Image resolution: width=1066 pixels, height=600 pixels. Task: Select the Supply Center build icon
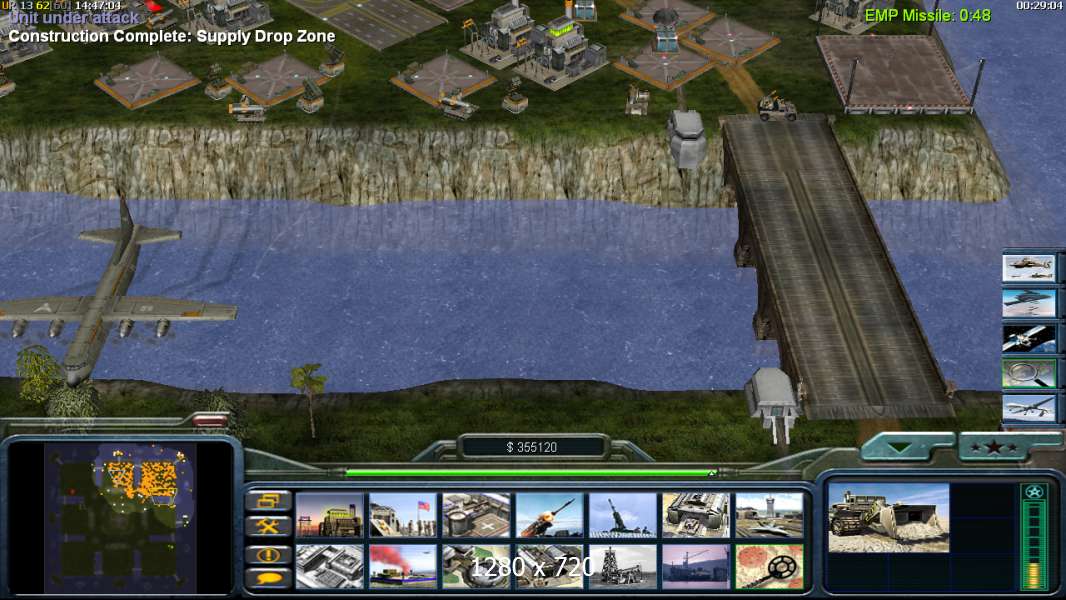click(x=476, y=515)
